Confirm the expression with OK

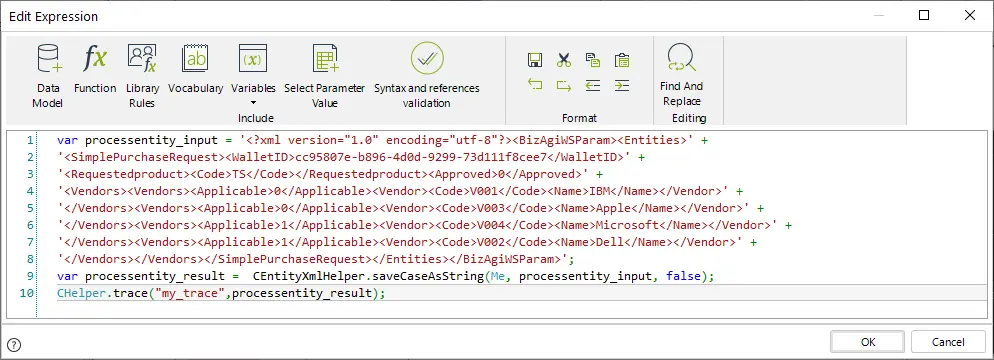pyautogui.click(x=868, y=342)
